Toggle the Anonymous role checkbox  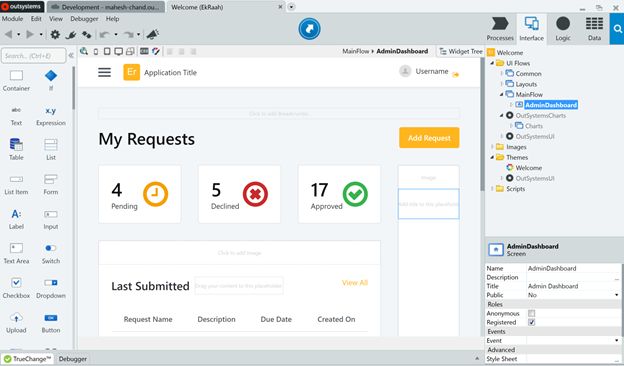click(531, 313)
